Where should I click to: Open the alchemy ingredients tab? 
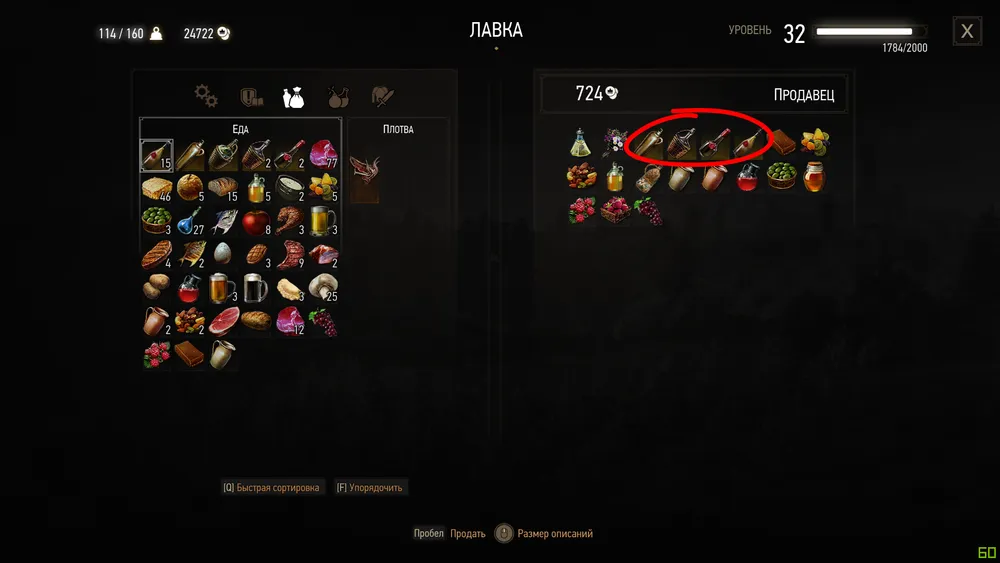(337, 97)
